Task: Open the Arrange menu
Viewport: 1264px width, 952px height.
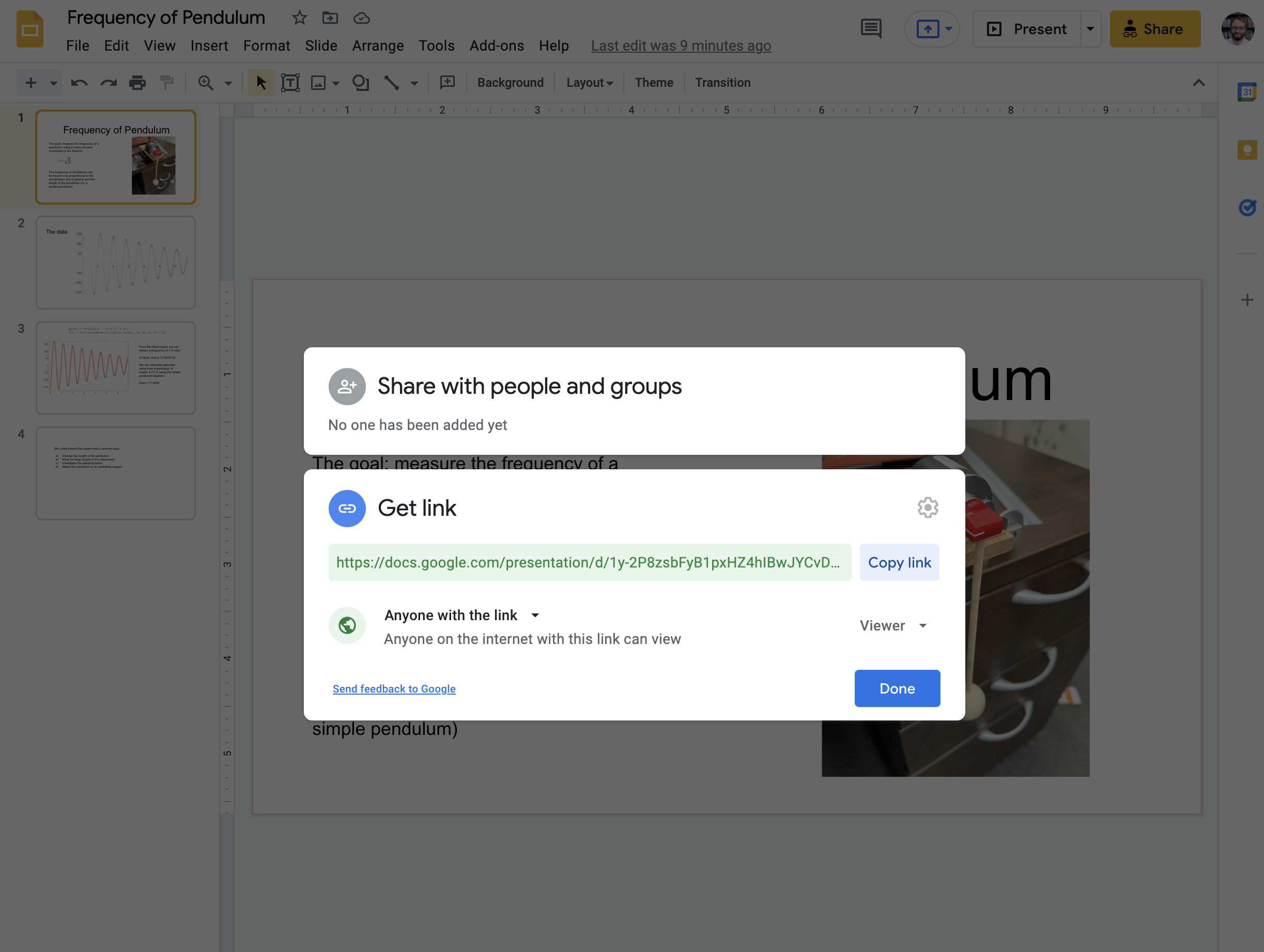Action: 378,45
